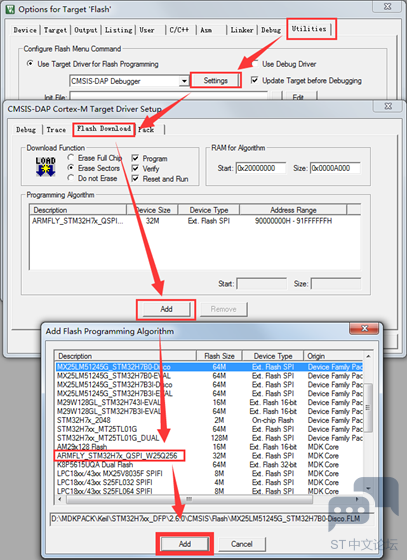The image size is (407, 560).
Task: Close the Add Flash Programming Algorithm dialog
Action: point(364,328)
